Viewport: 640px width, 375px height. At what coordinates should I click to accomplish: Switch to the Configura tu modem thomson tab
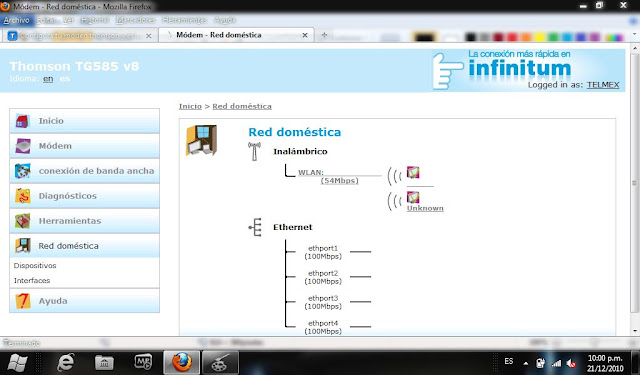[x=79, y=36]
